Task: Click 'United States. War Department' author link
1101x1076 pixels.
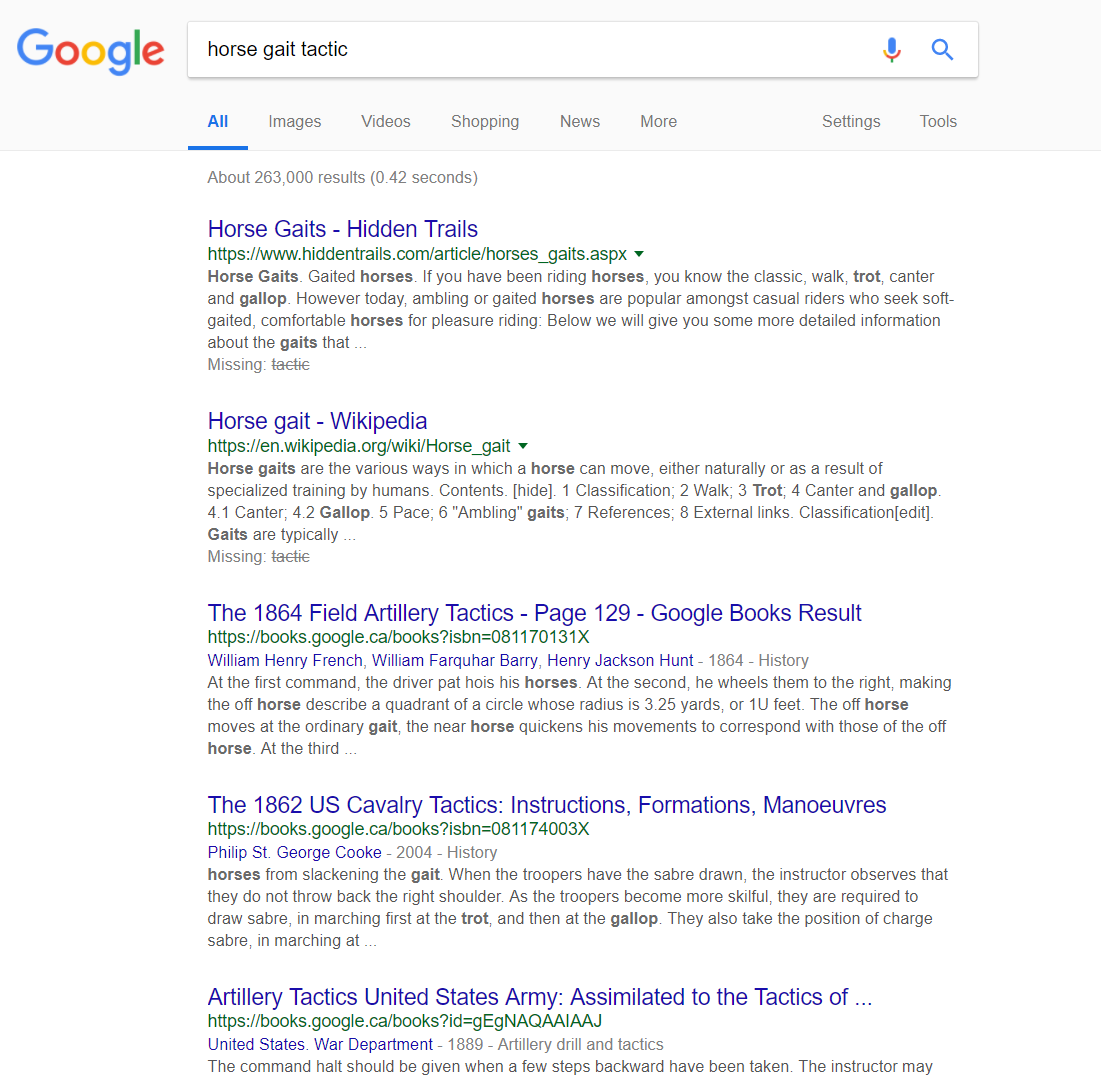Action: tap(320, 1044)
